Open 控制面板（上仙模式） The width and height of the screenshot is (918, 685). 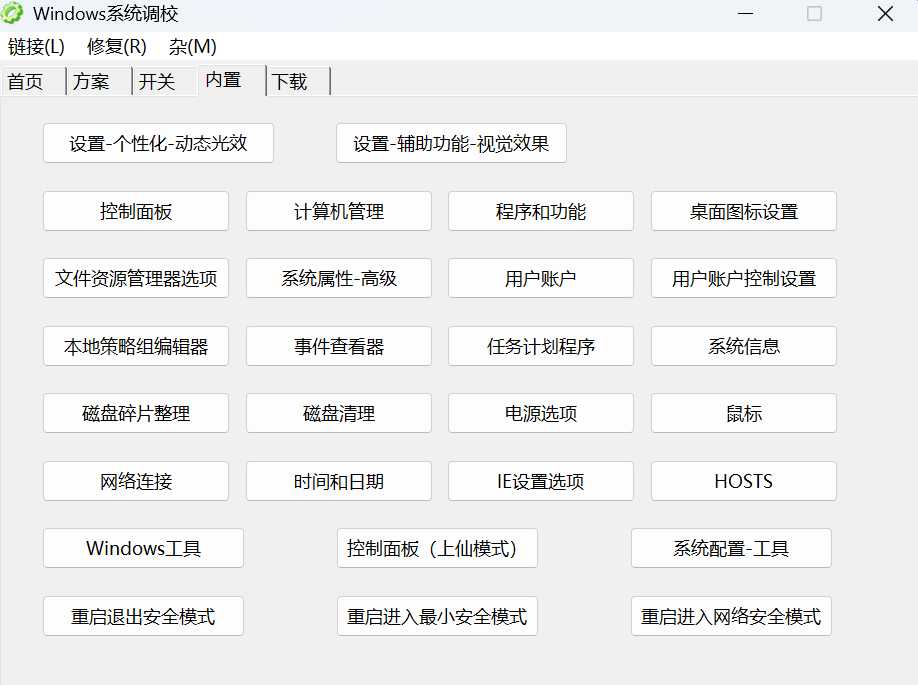tap(437, 548)
